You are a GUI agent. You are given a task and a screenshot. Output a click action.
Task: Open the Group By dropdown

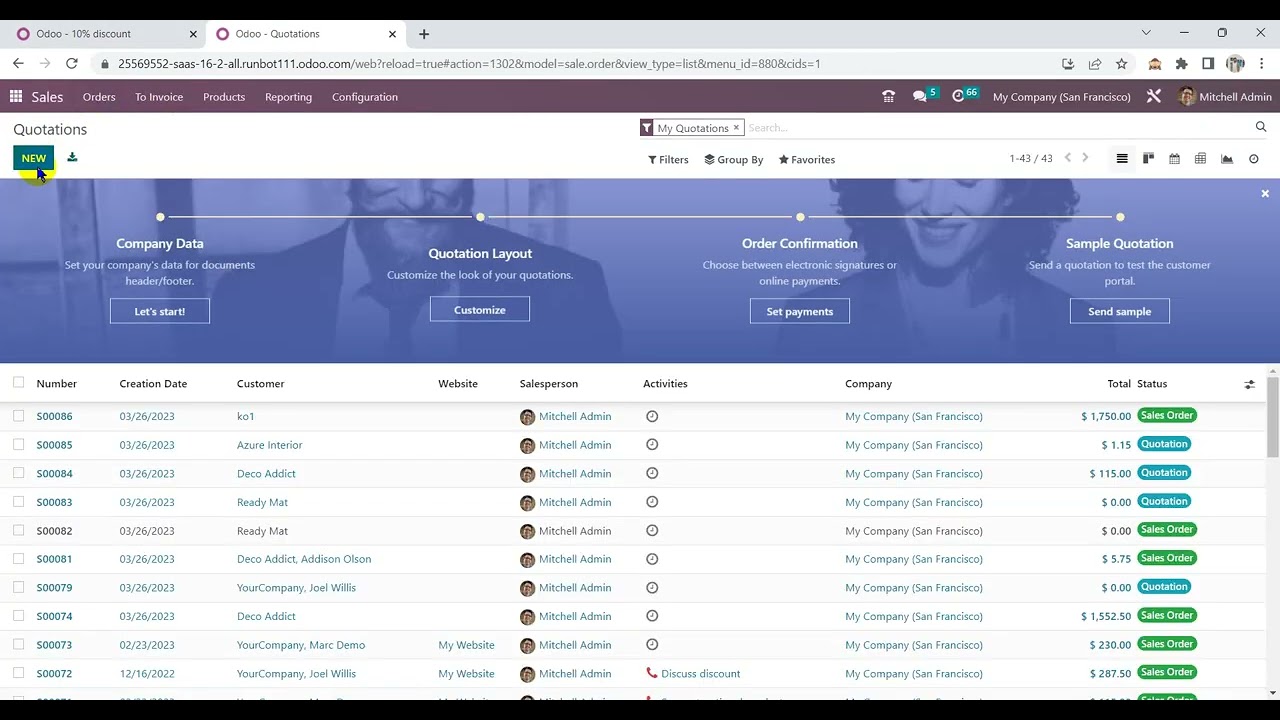point(734,159)
